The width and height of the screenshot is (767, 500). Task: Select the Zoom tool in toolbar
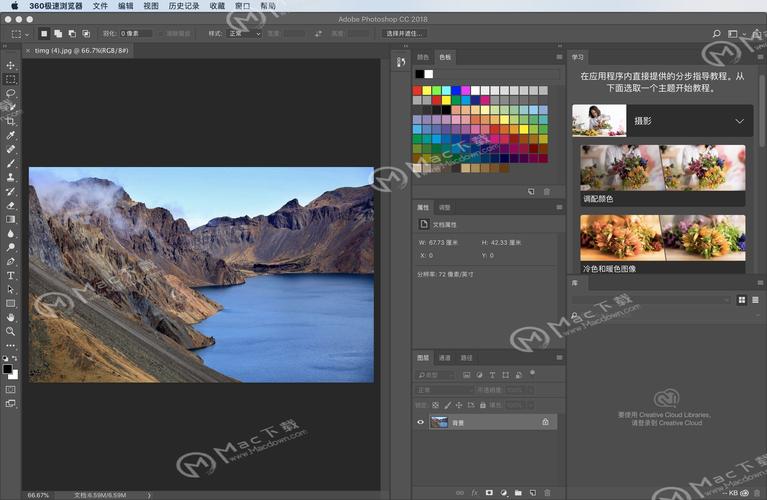[11, 331]
